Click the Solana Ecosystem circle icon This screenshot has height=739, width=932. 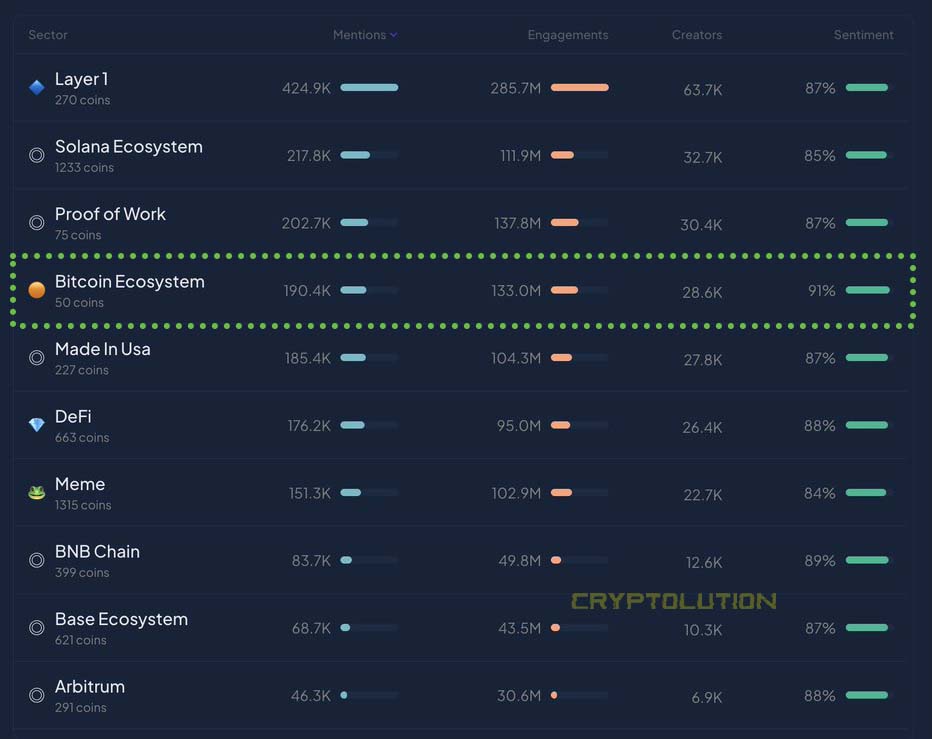pyautogui.click(x=37, y=155)
